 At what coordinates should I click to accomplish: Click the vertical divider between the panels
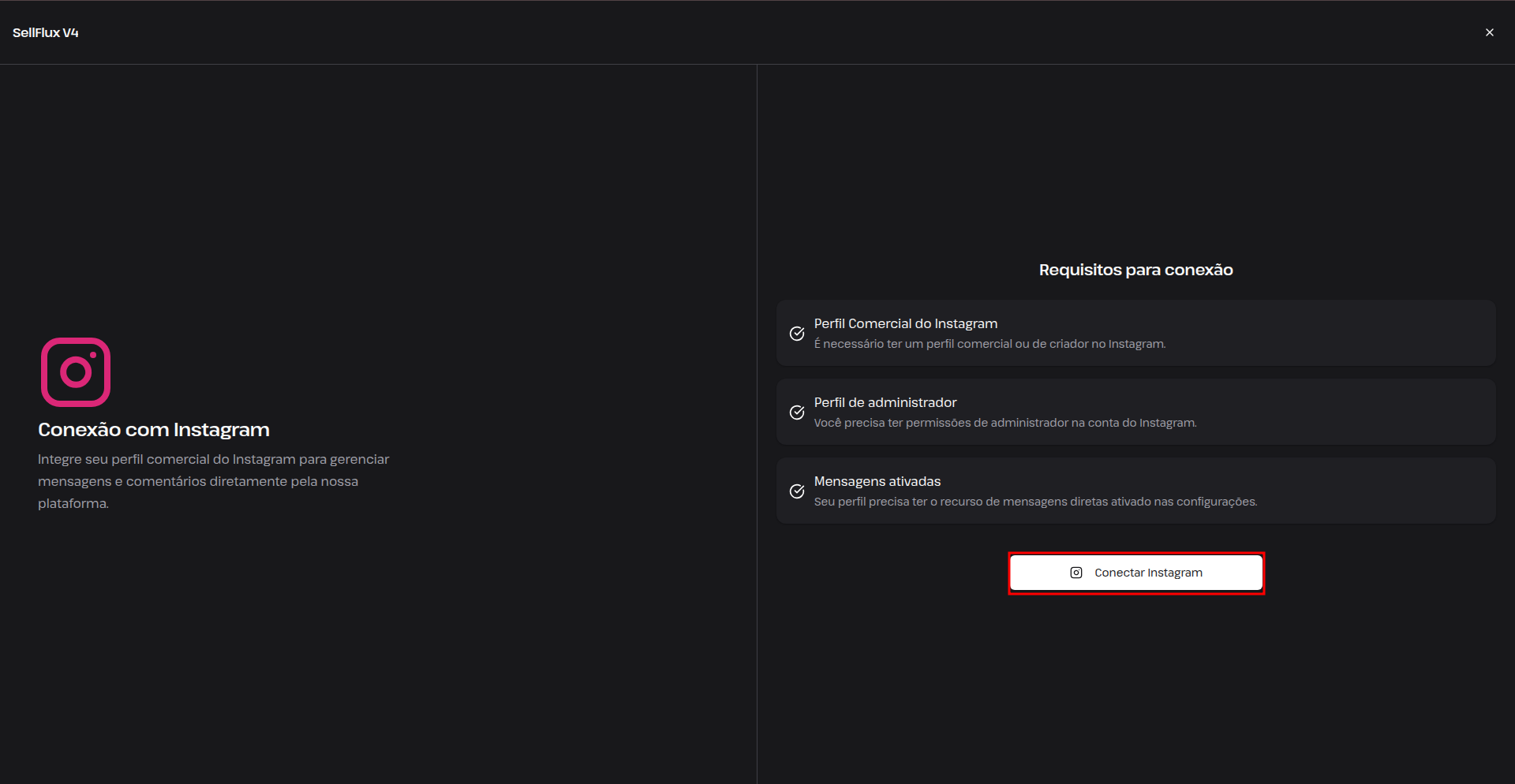(757, 424)
